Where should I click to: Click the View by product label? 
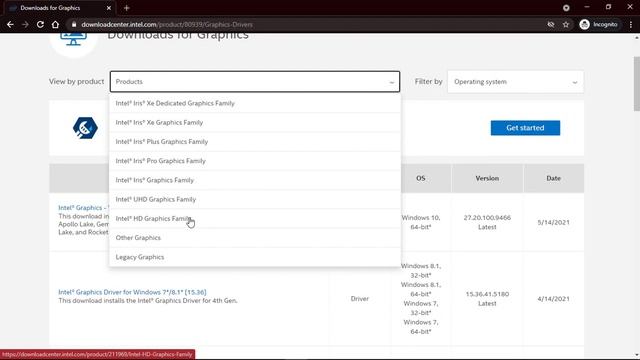76,82
